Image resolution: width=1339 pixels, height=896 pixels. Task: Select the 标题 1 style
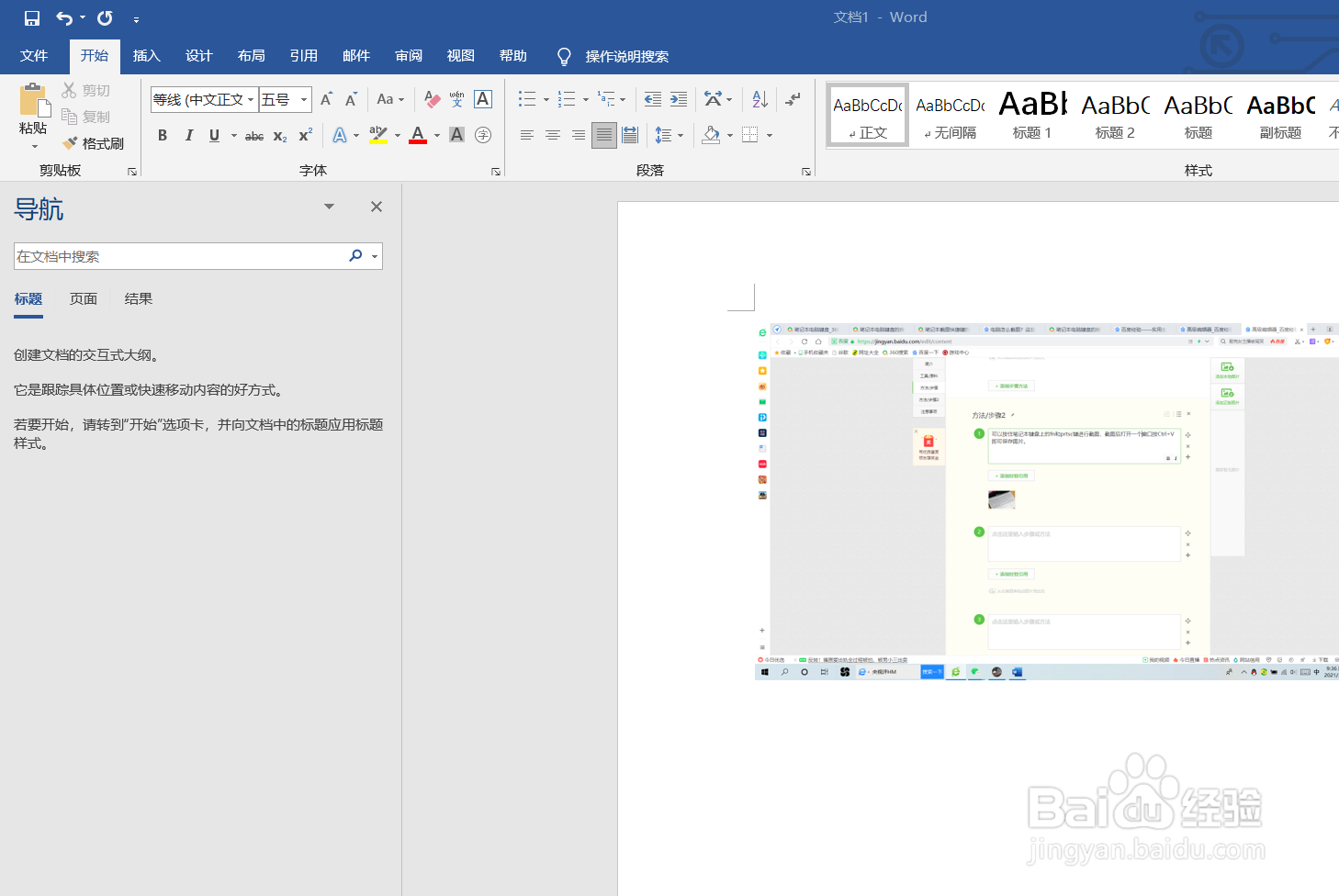click(x=1032, y=115)
